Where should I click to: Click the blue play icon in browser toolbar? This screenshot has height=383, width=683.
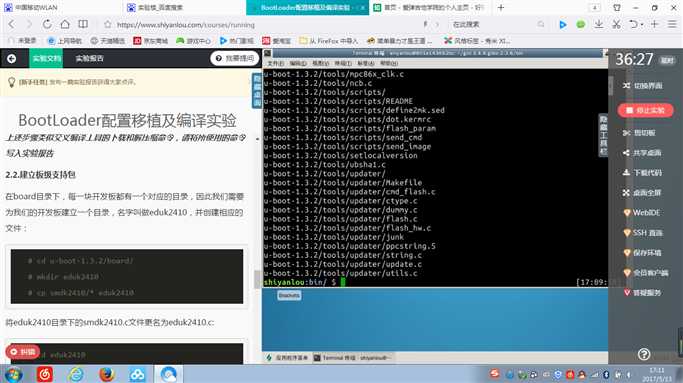tap(563, 25)
